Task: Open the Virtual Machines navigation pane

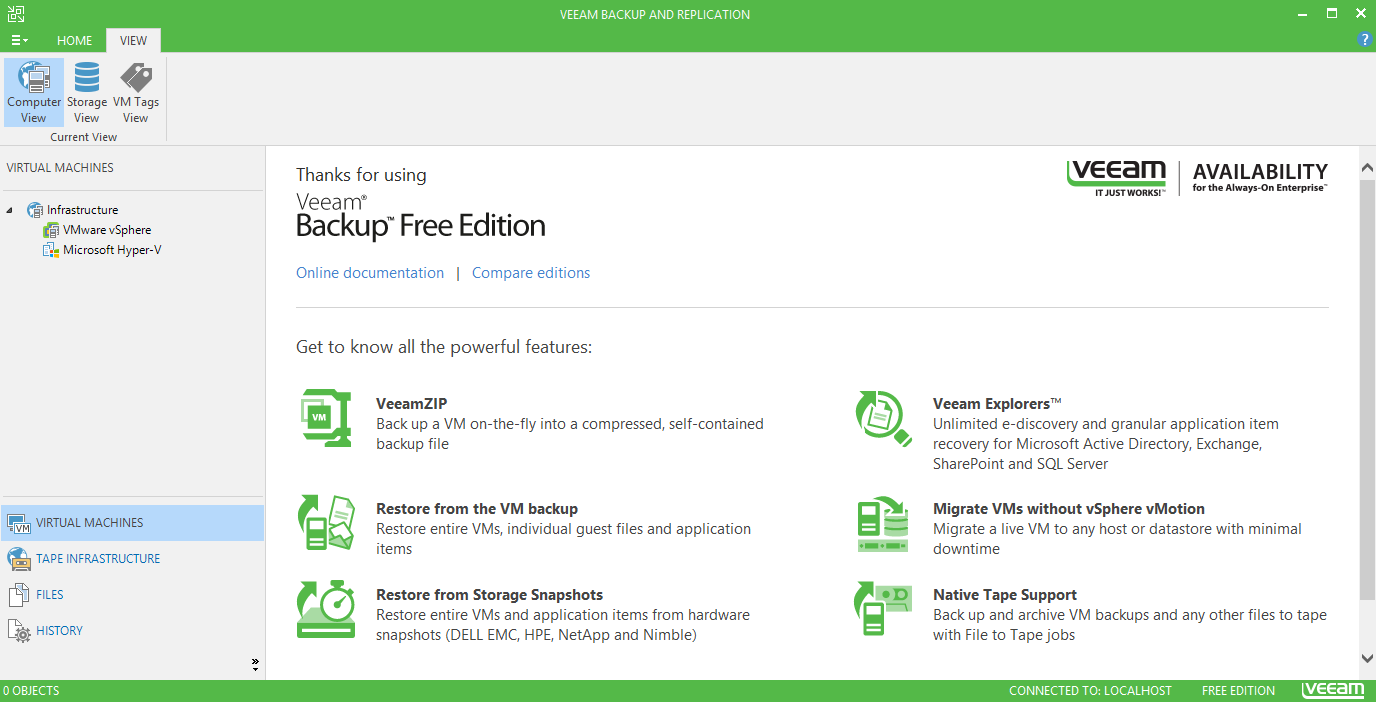Action: click(132, 523)
